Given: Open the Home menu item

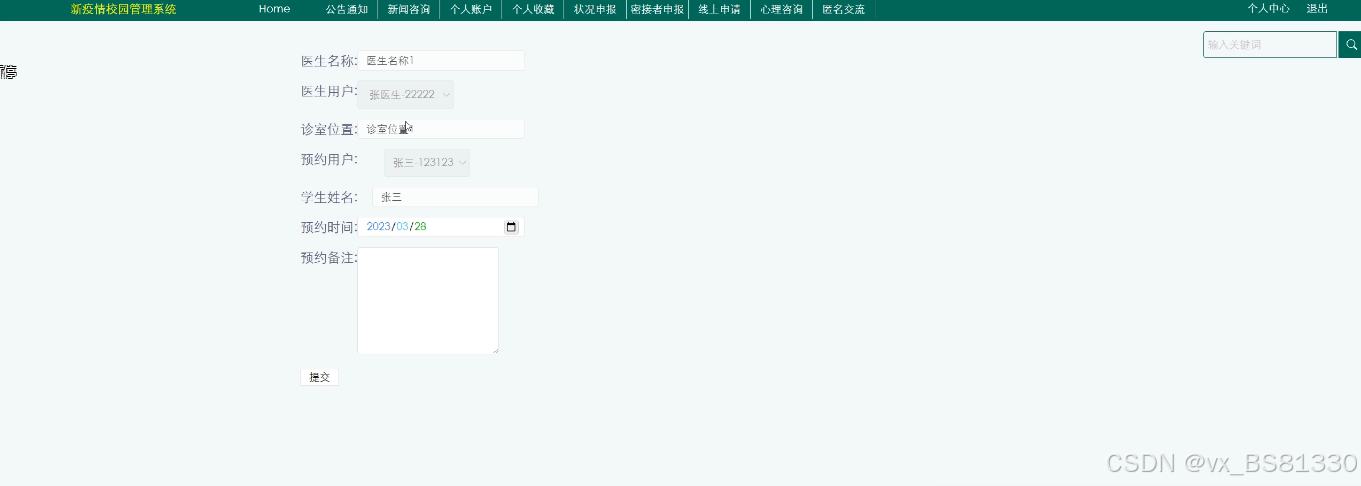Looking at the screenshot, I should [x=274, y=9].
